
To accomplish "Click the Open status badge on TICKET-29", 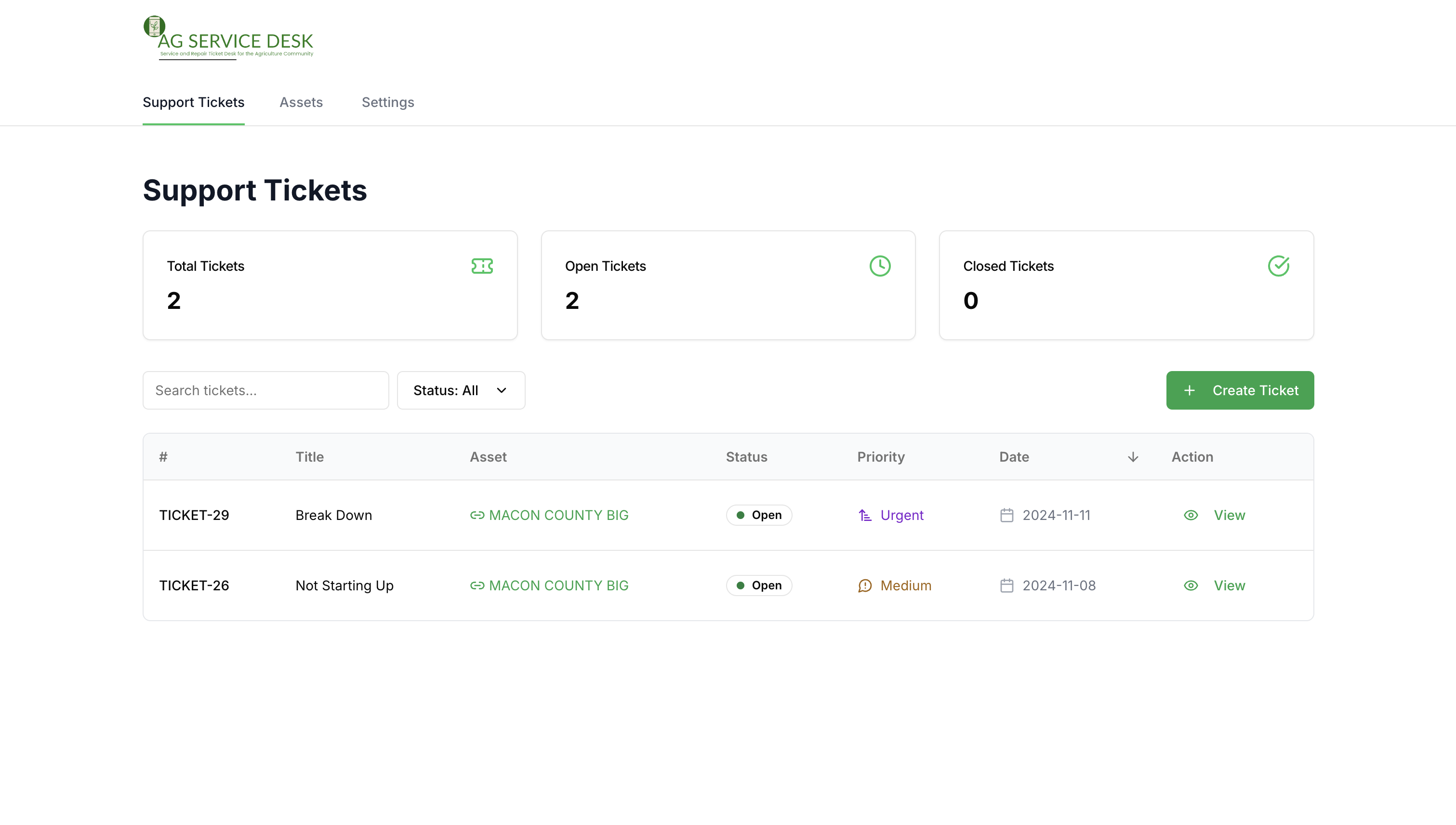I will click(758, 515).
